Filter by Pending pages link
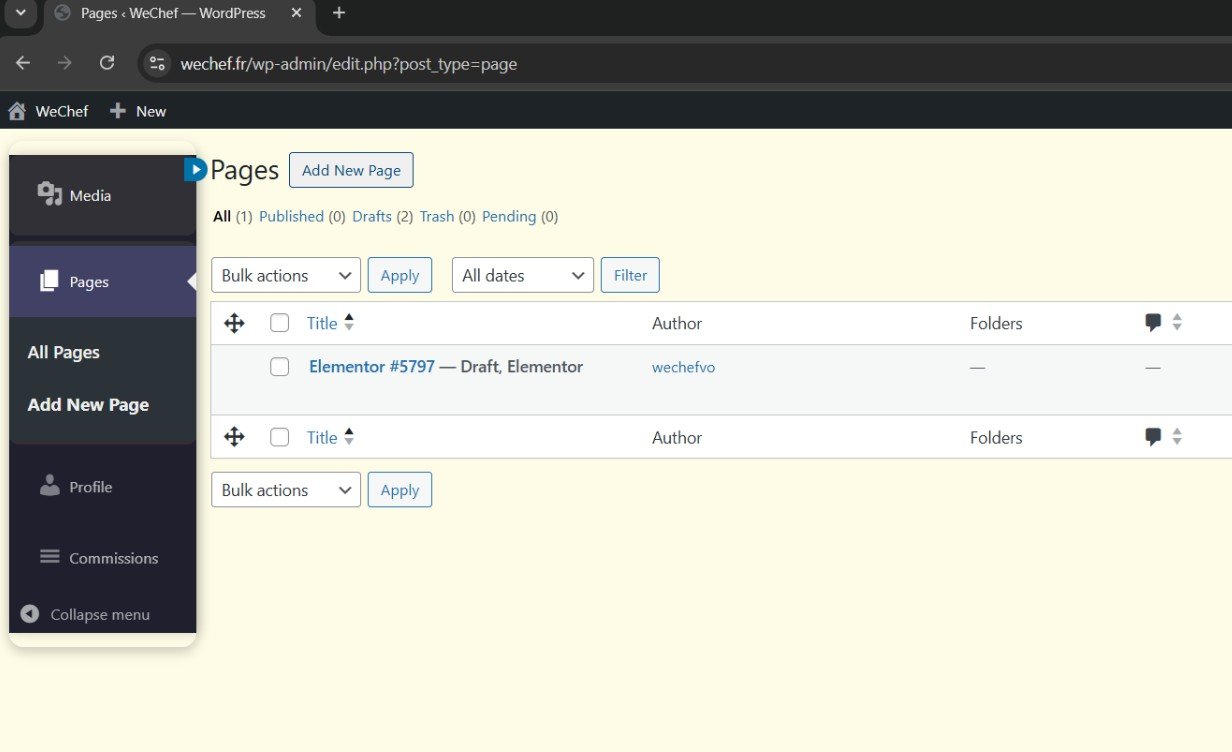This screenshot has width=1232, height=752. (509, 216)
